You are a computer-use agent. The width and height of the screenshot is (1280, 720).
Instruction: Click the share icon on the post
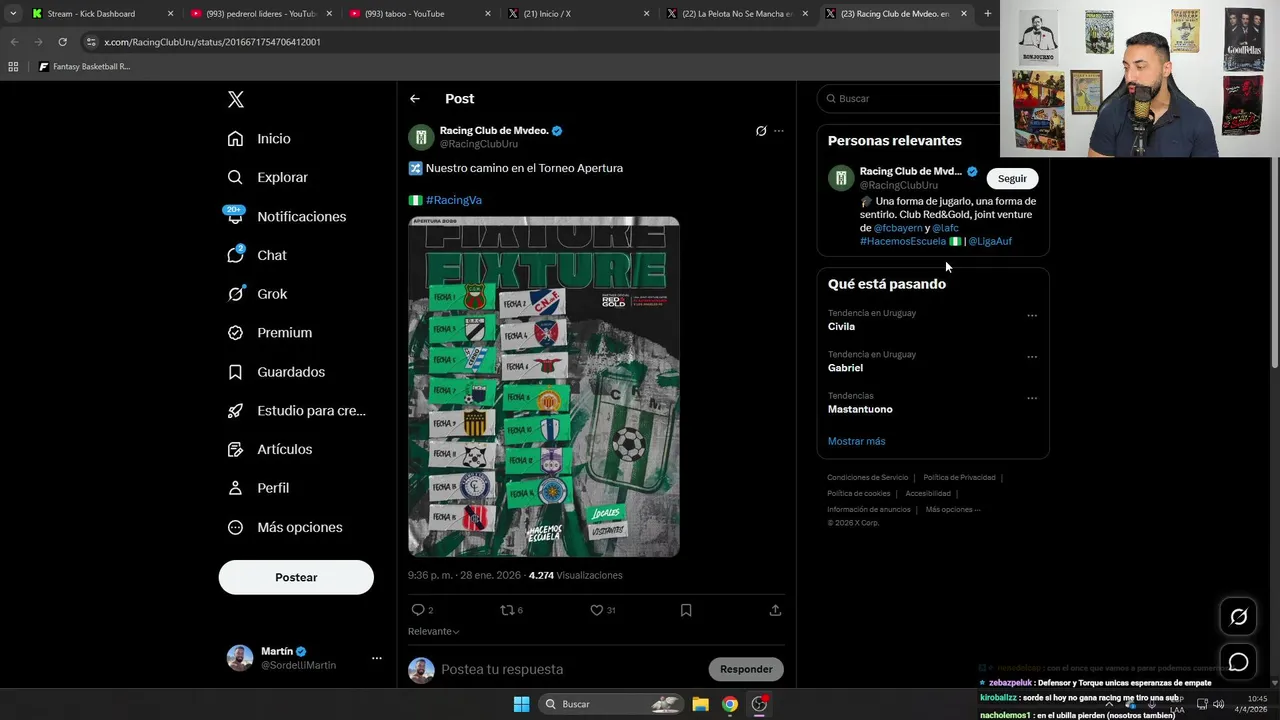pos(775,610)
